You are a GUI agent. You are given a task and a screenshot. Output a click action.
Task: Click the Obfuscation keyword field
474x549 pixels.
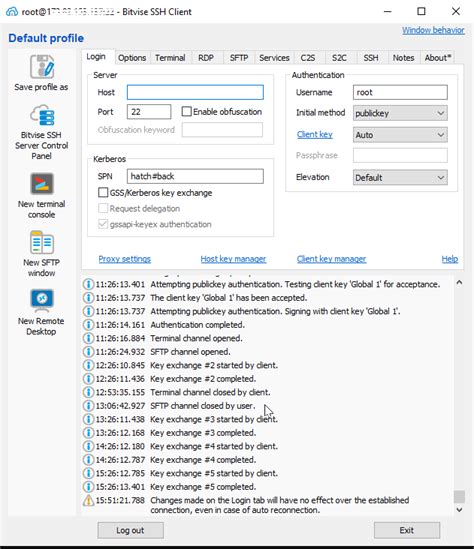(222, 130)
